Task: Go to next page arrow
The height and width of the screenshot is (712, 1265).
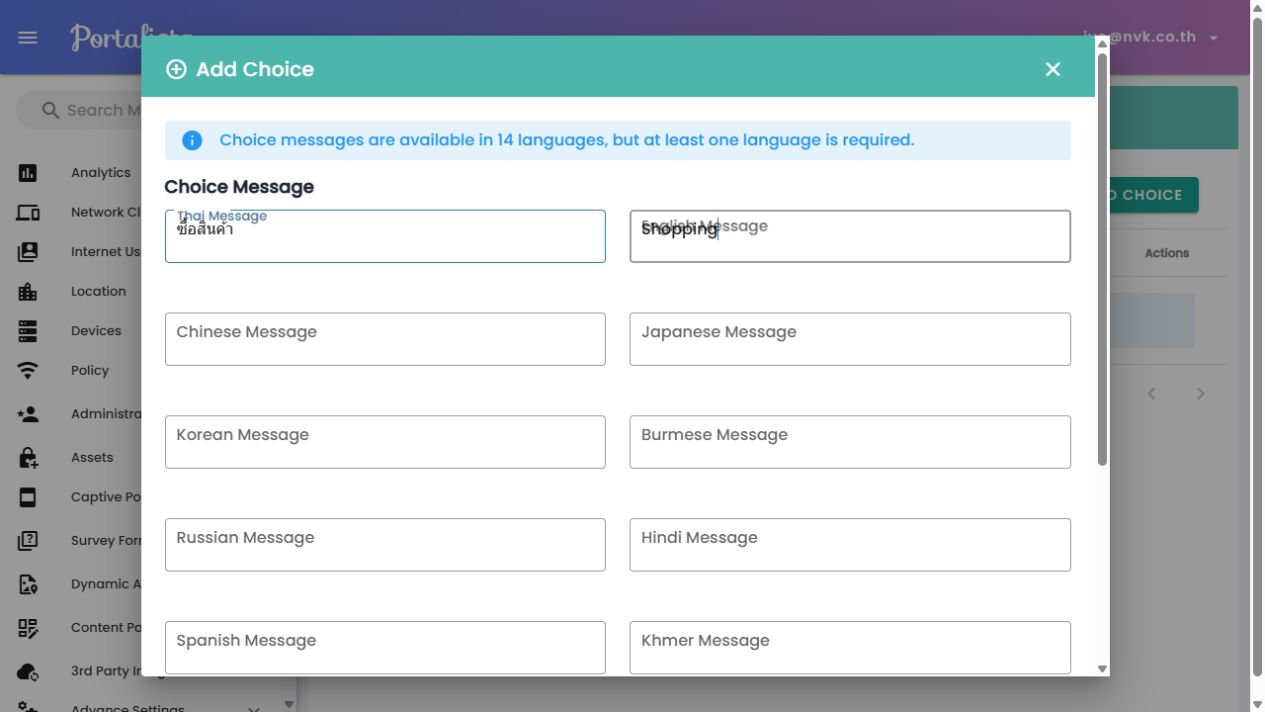Action: (1201, 393)
